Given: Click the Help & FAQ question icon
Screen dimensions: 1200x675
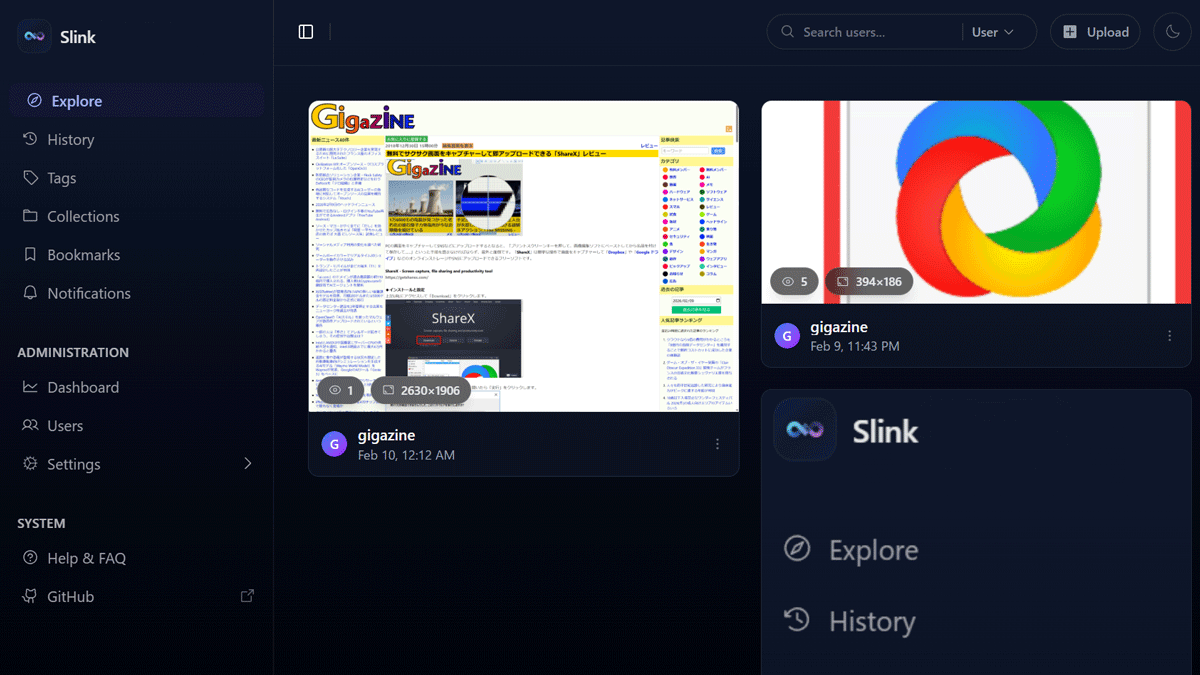Looking at the screenshot, I should (30, 558).
